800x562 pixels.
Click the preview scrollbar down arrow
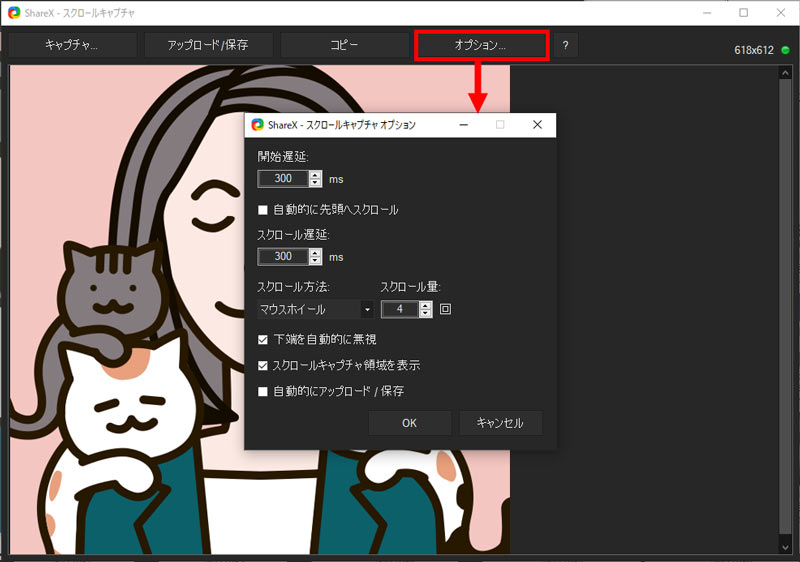pos(785,548)
